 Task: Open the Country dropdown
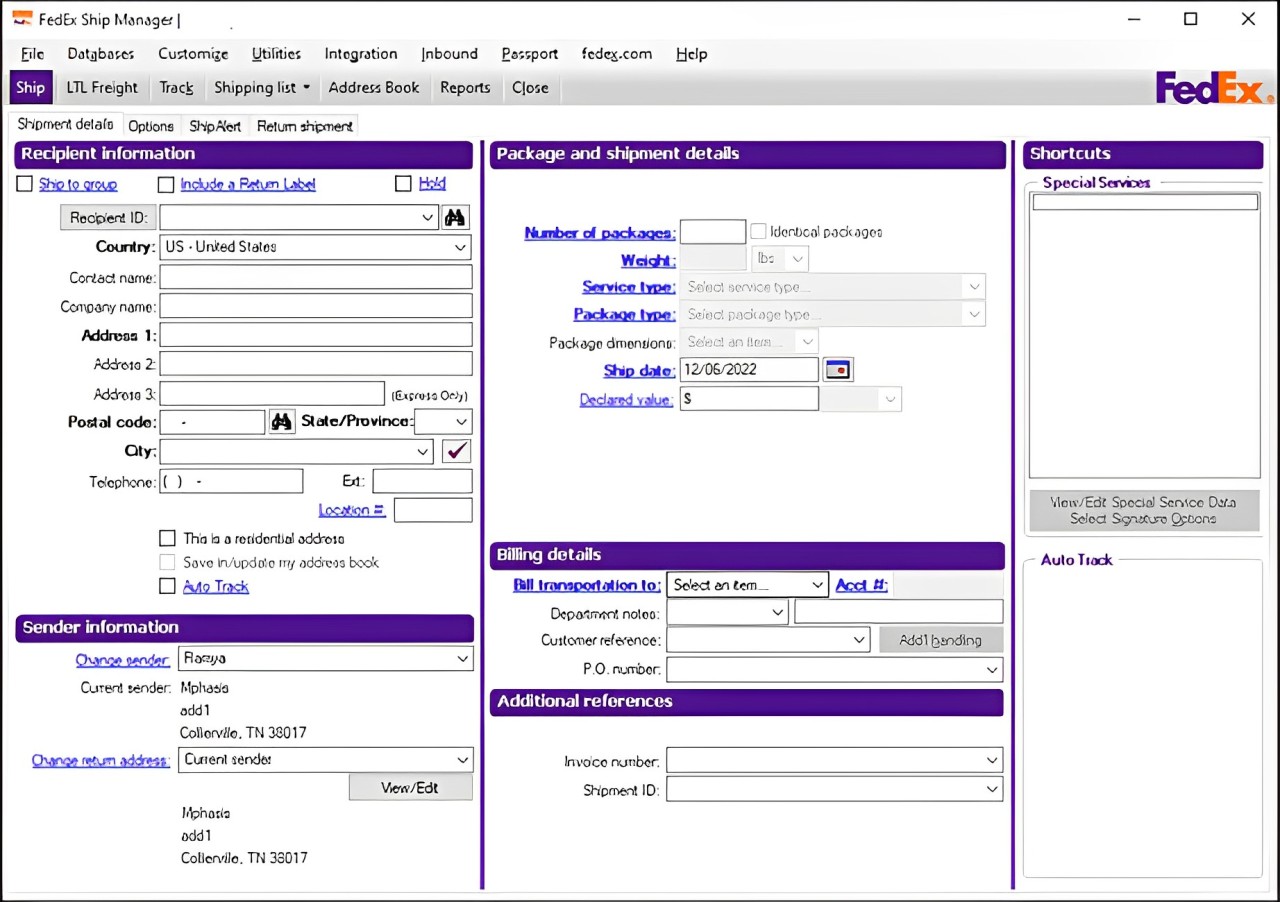pos(460,247)
